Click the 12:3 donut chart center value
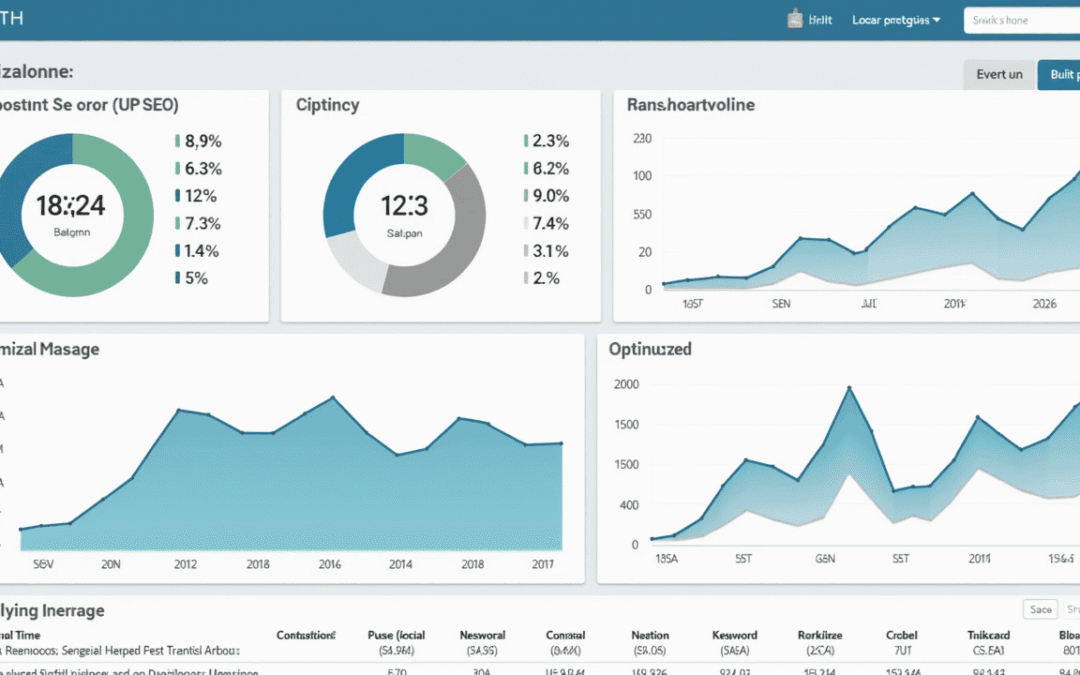Screen dimensions: 1080x675 [404, 206]
